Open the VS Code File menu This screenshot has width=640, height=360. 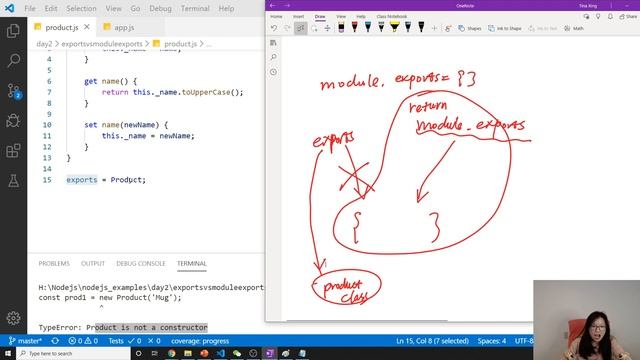click(x=30, y=8)
